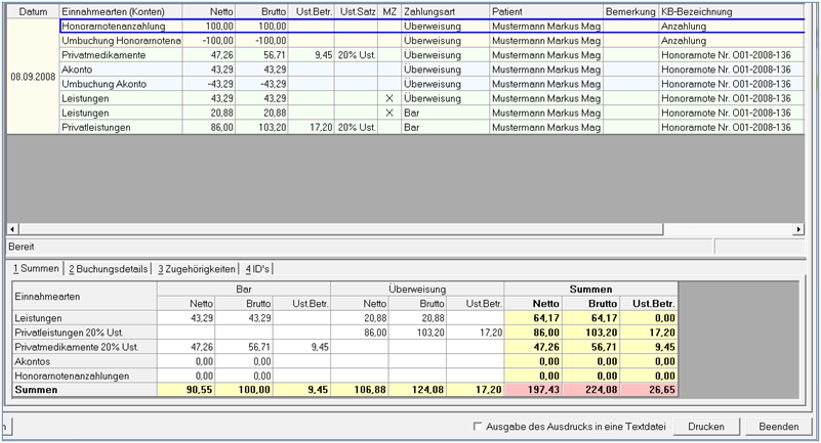The width and height of the screenshot is (821, 443).
Task: Click the MZ column header
Action: point(390,12)
